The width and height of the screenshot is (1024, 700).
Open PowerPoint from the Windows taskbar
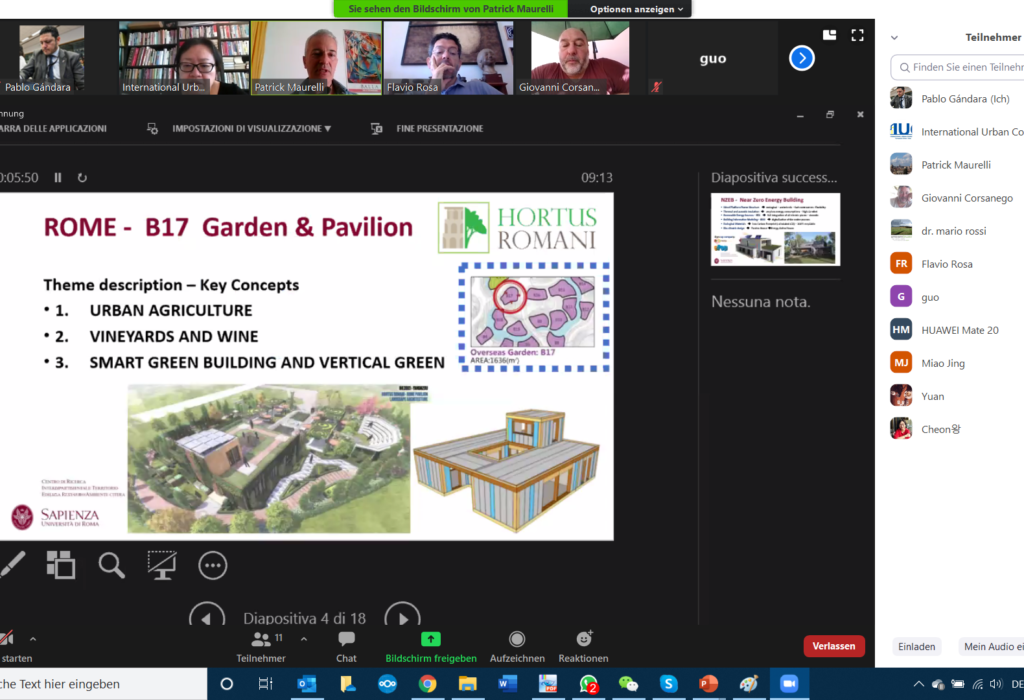click(x=707, y=685)
